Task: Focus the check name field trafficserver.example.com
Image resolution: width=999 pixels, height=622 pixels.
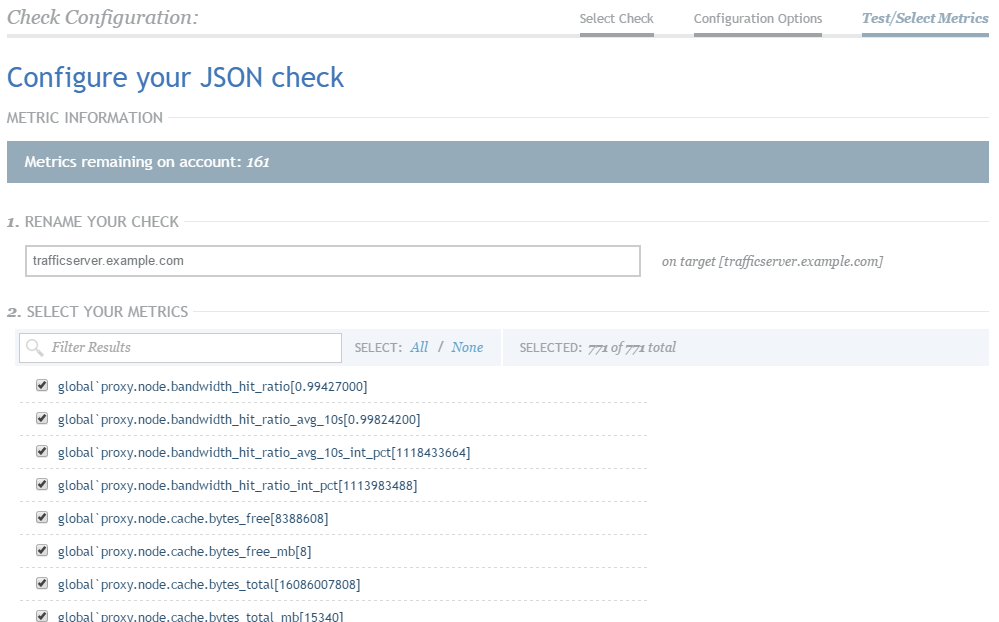Action: coord(332,261)
